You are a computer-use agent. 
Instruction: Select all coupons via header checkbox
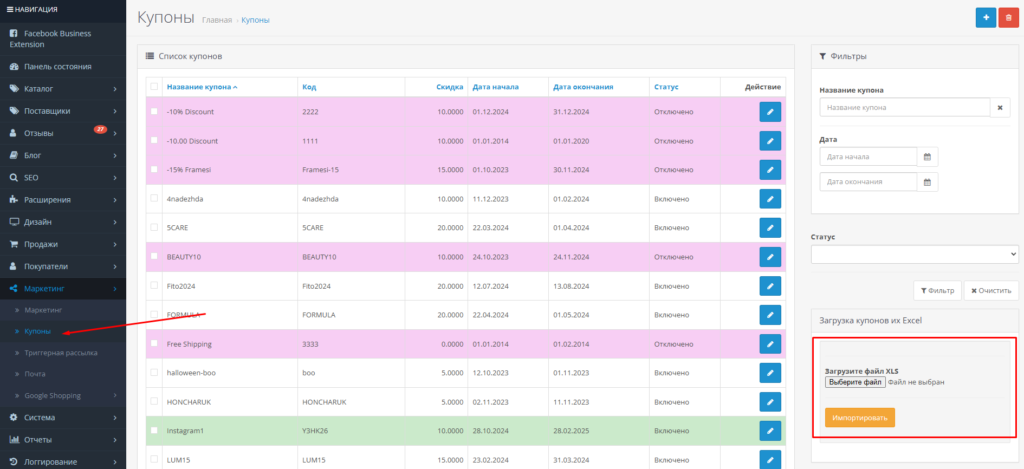click(x=154, y=87)
